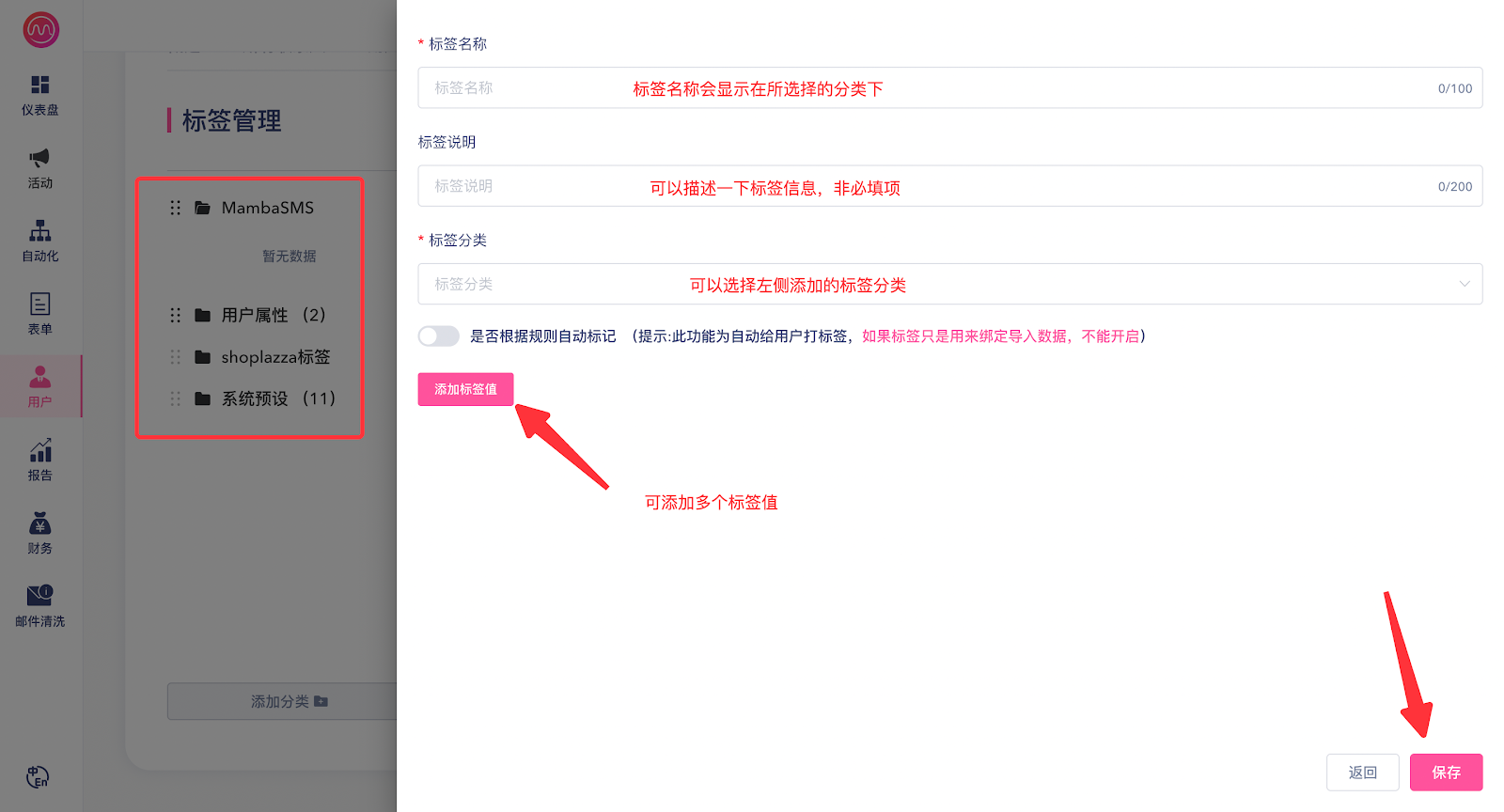Open the 仪表盘 dashboard icon
Image resolution: width=1504 pixels, height=812 pixels.
[39, 86]
